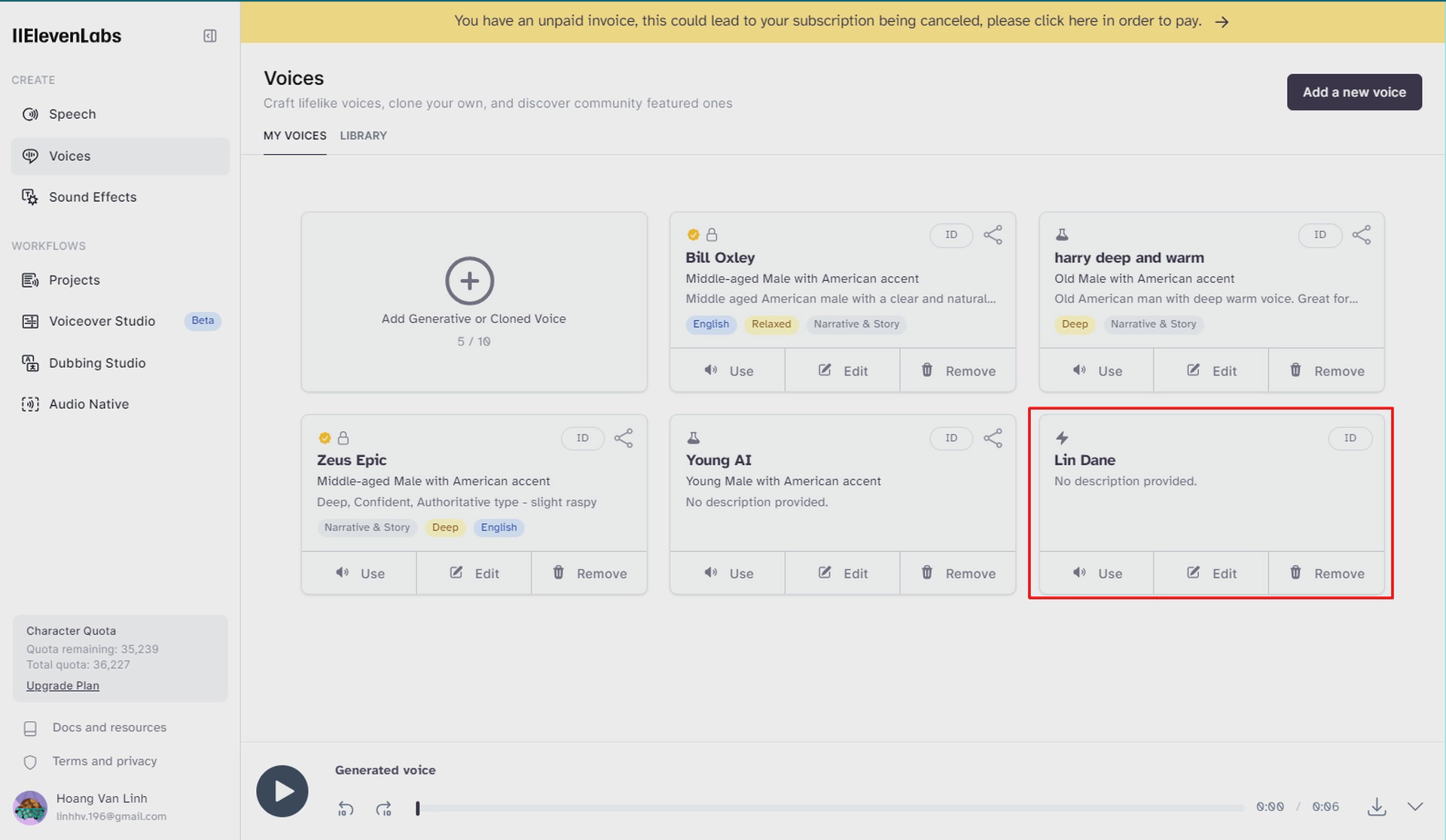Click the flask icon on Young AI
The height and width of the screenshot is (840, 1446).
pyautogui.click(x=694, y=438)
